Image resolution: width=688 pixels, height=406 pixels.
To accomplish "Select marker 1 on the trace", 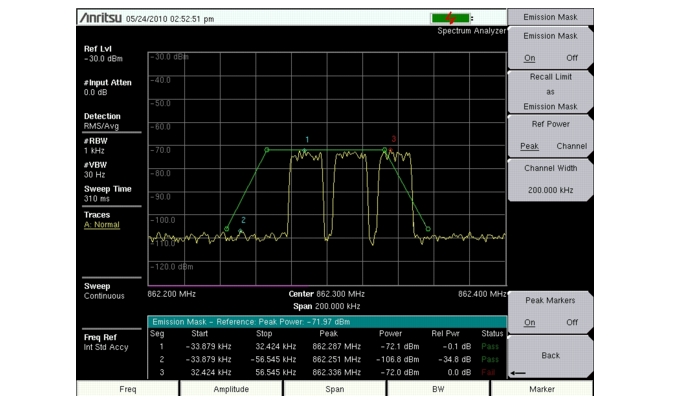I will pos(305,151).
